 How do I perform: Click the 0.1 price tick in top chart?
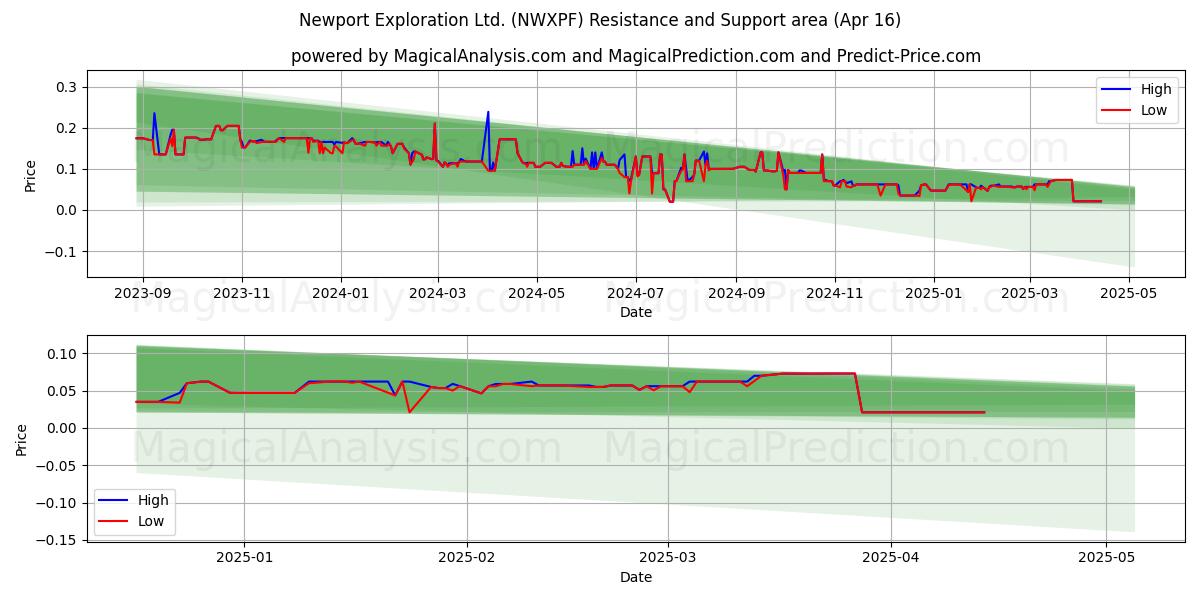(x=68, y=169)
